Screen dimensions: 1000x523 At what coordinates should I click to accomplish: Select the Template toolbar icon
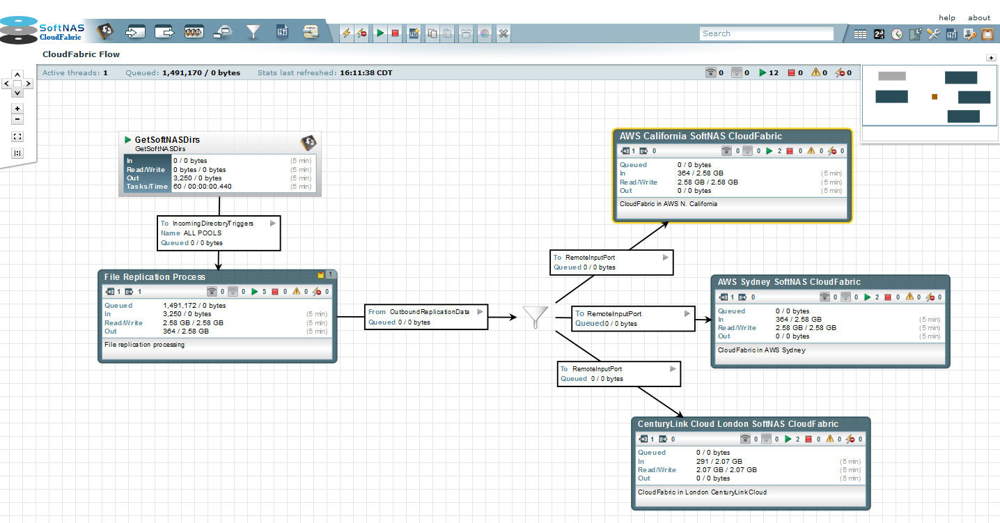[282, 32]
